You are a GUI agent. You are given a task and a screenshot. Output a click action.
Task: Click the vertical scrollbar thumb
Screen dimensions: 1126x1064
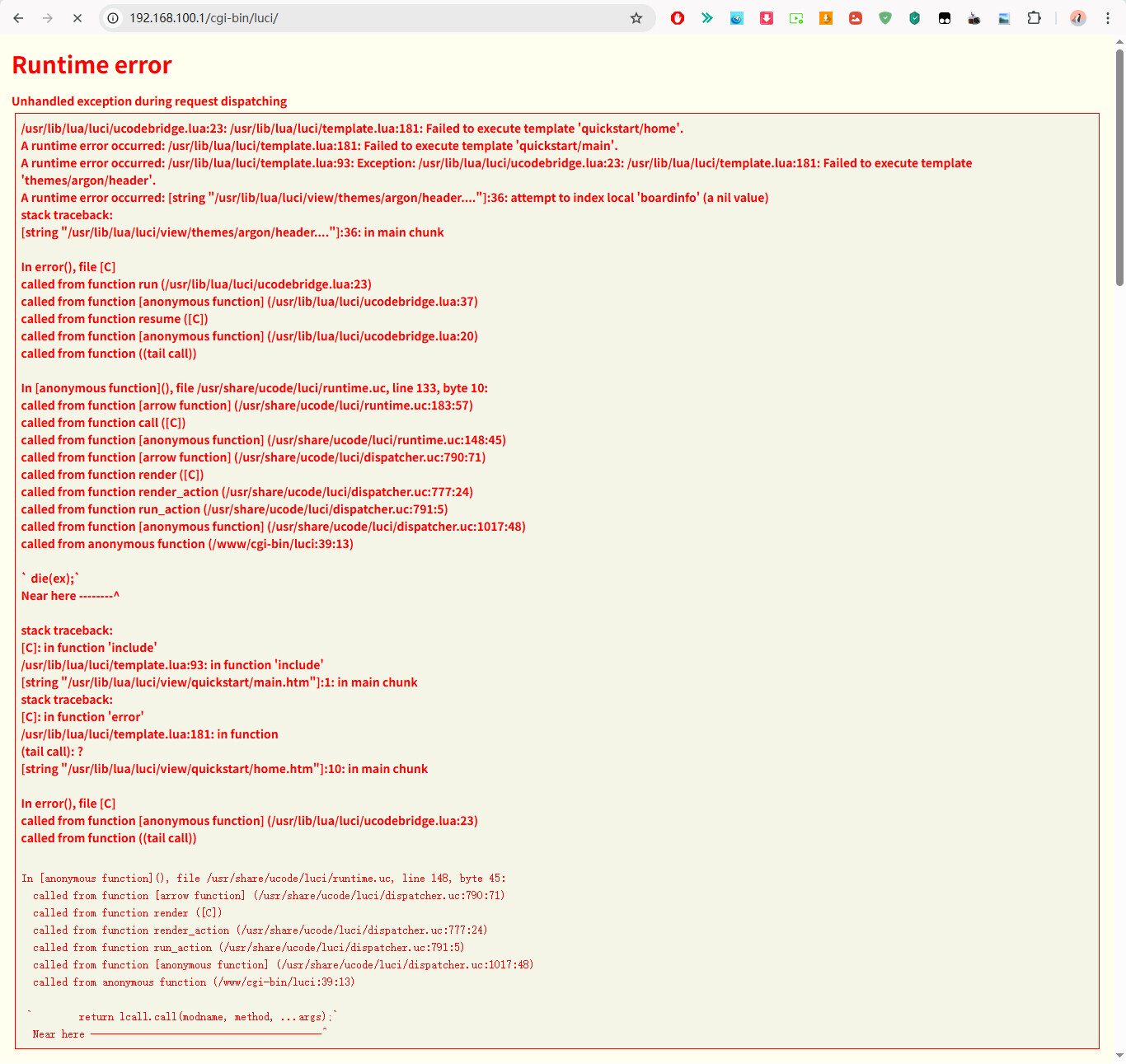pos(1119,167)
